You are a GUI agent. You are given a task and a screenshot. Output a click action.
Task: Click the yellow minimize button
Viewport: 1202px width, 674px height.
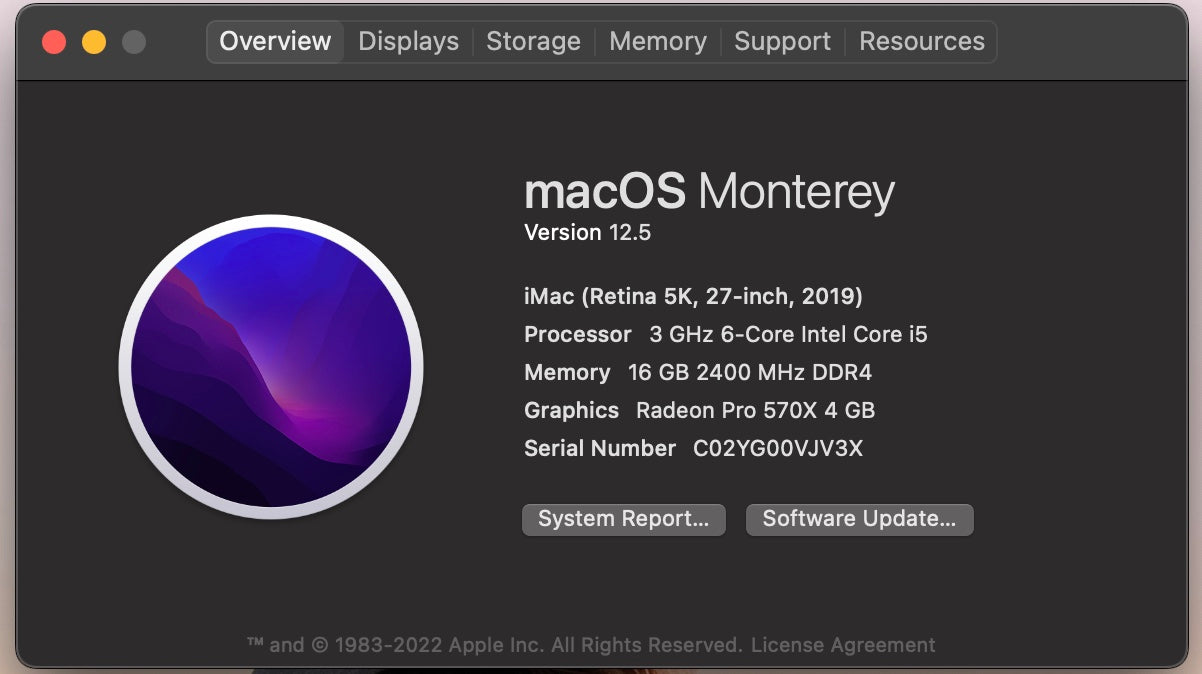[x=92, y=42]
